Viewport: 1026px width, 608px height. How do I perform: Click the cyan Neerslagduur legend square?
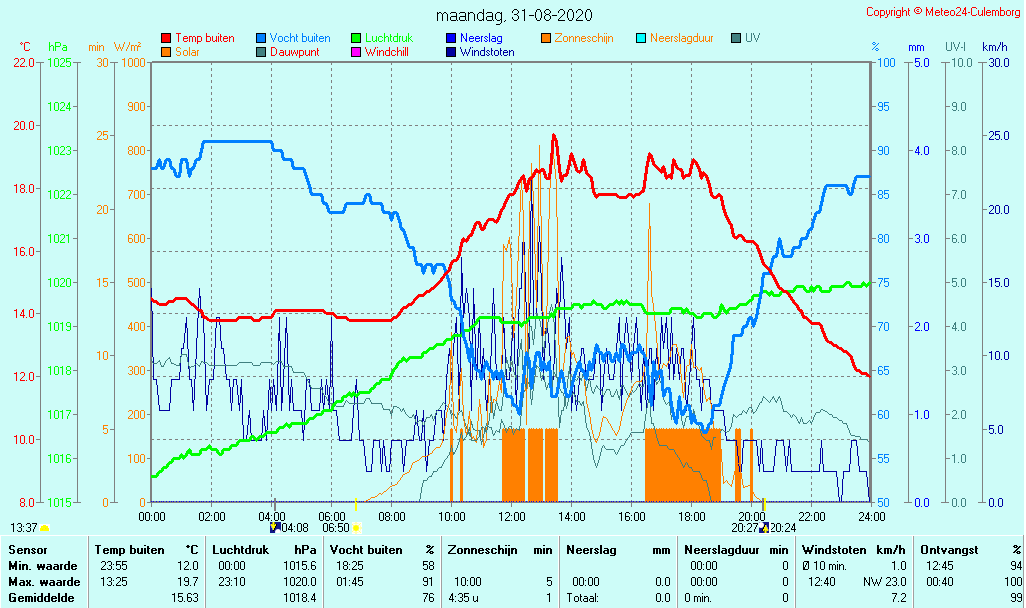641,39
